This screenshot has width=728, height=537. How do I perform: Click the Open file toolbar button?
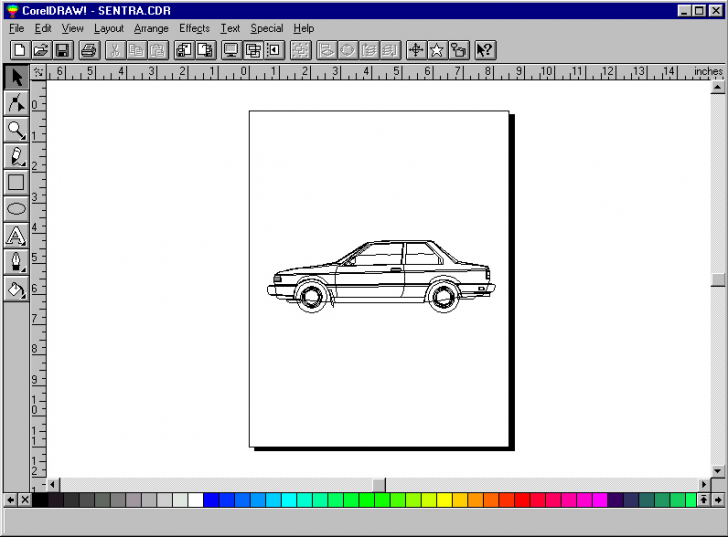pos(41,49)
